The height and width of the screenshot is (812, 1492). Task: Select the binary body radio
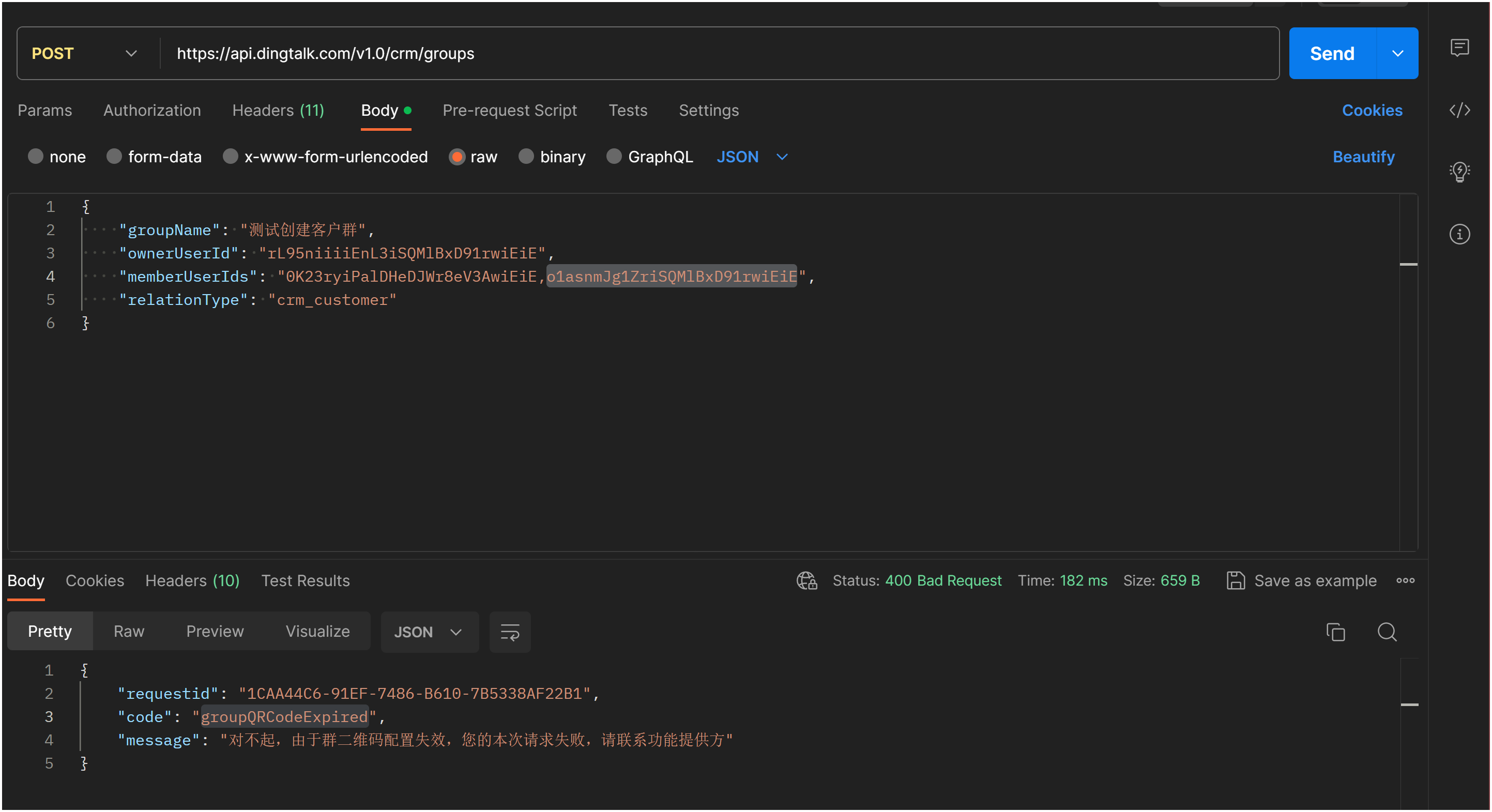pyautogui.click(x=526, y=157)
